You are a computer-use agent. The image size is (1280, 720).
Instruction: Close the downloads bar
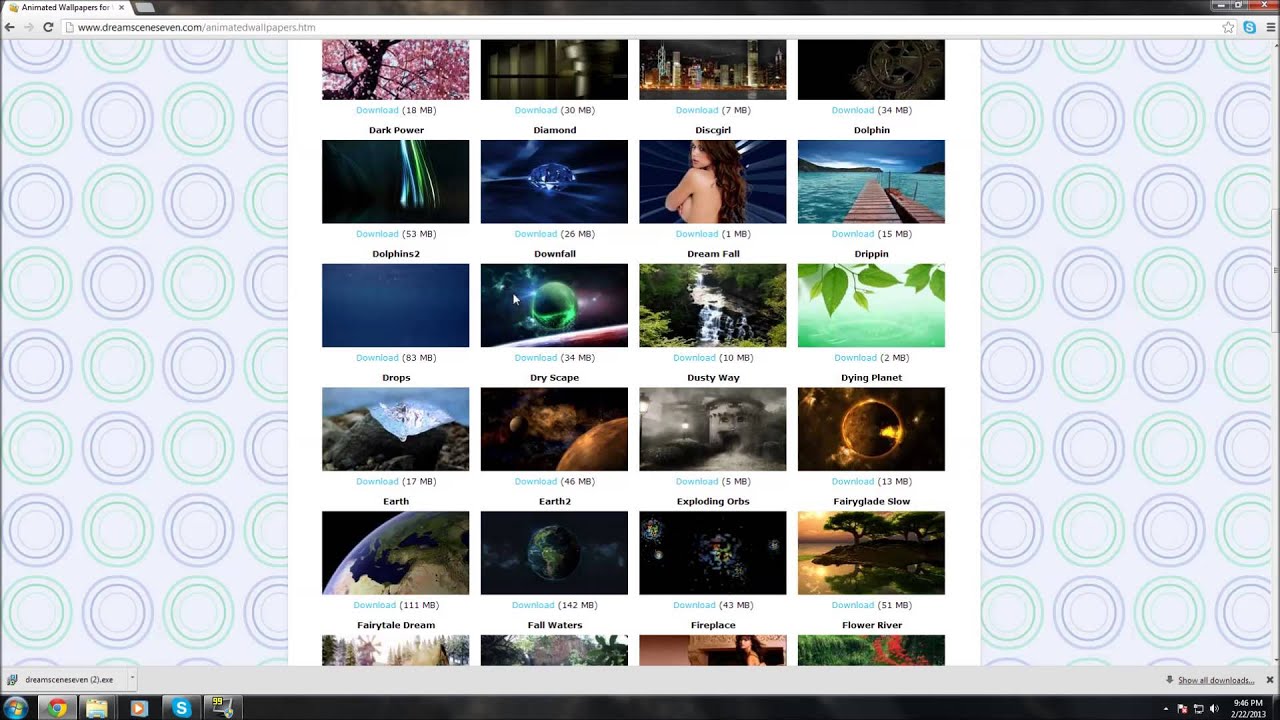pos(1270,680)
